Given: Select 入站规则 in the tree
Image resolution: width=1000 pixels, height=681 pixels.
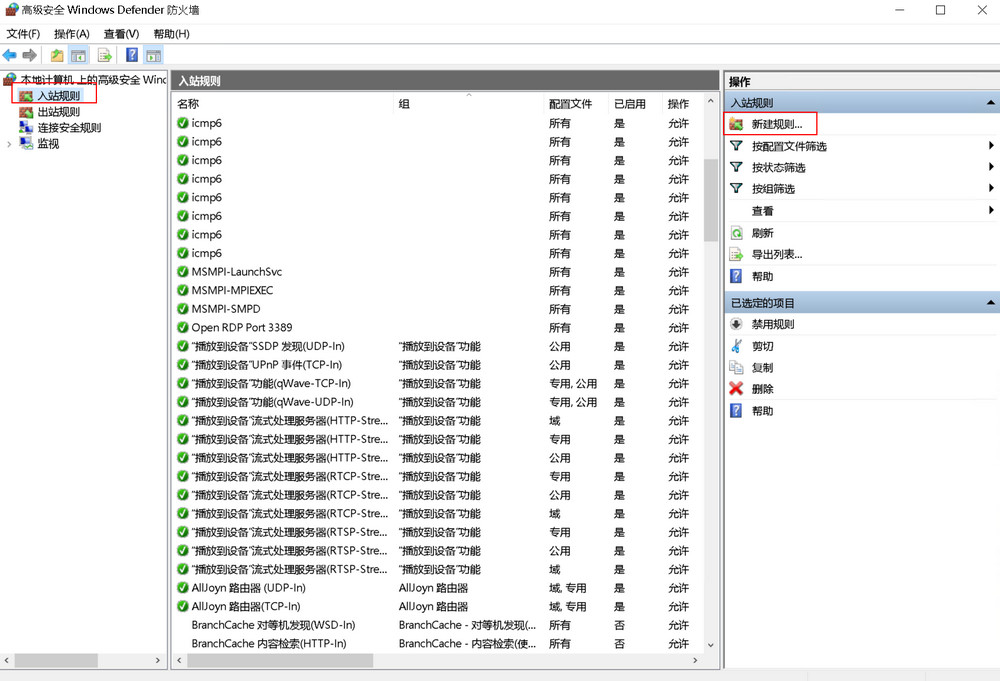Looking at the screenshot, I should 58,96.
